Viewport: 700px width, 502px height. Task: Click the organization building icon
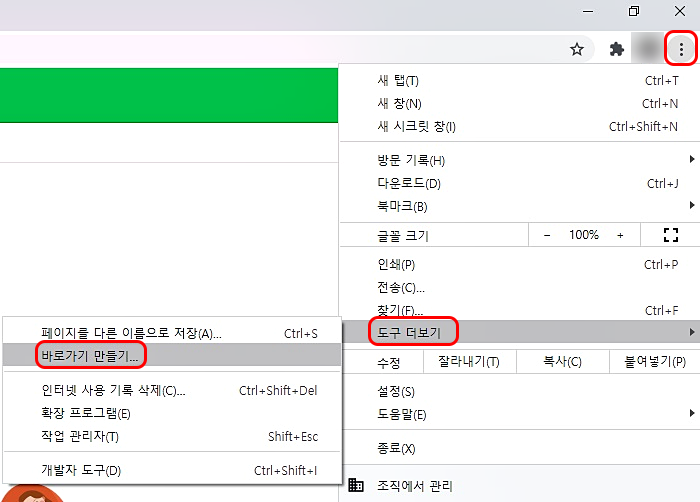(x=355, y=485)
